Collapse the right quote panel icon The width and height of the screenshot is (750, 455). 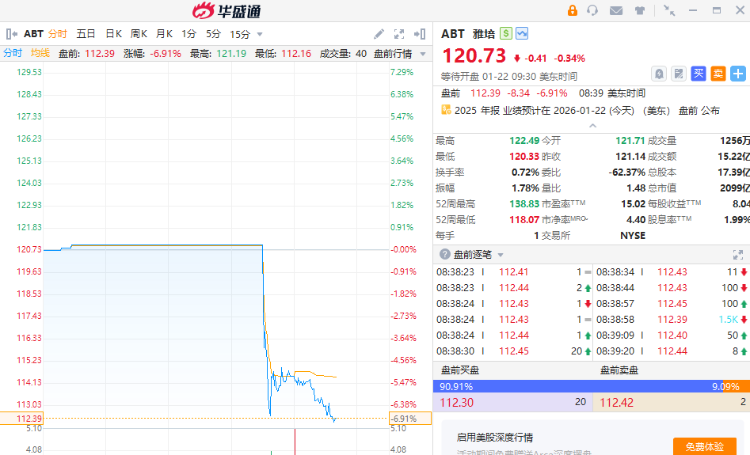tap(419, 34)
